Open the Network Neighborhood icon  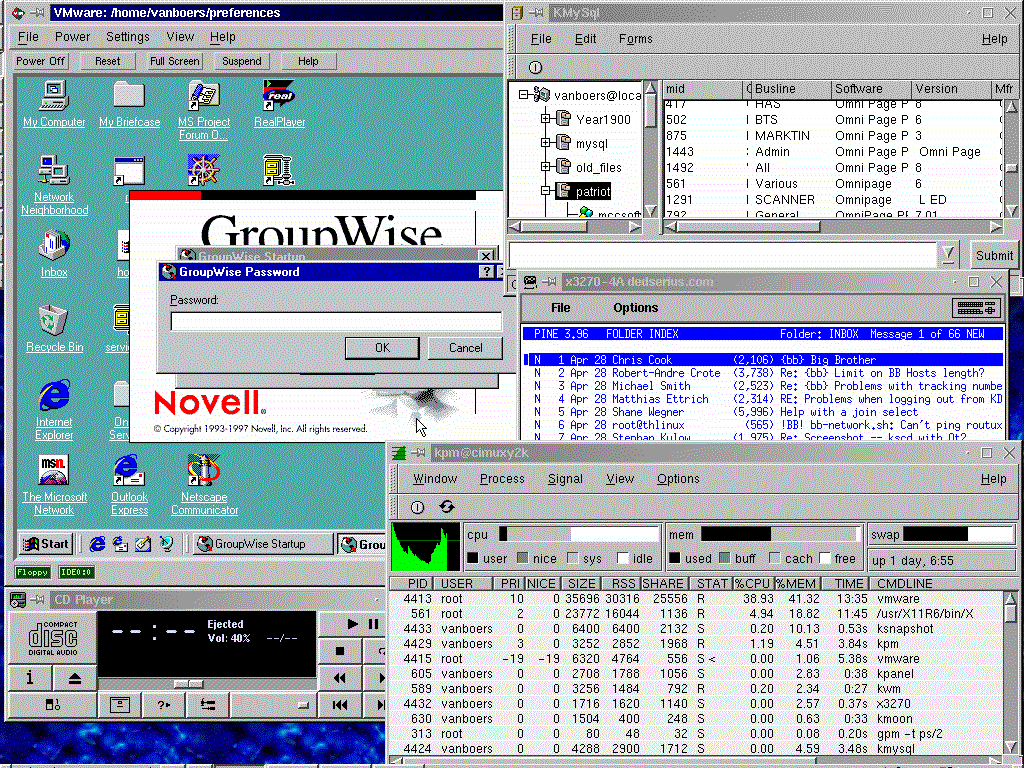click(54, 185)
